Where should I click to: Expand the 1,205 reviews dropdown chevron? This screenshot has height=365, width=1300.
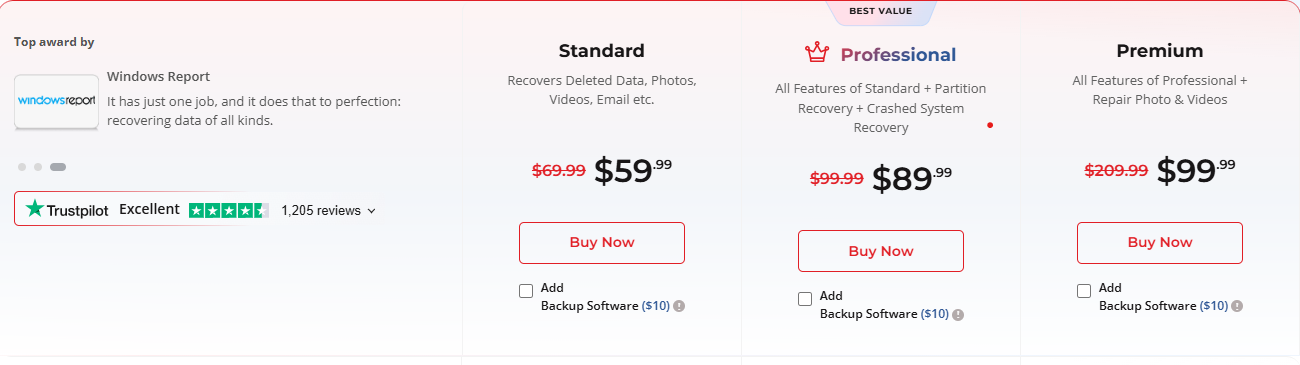tap(372, 211)
